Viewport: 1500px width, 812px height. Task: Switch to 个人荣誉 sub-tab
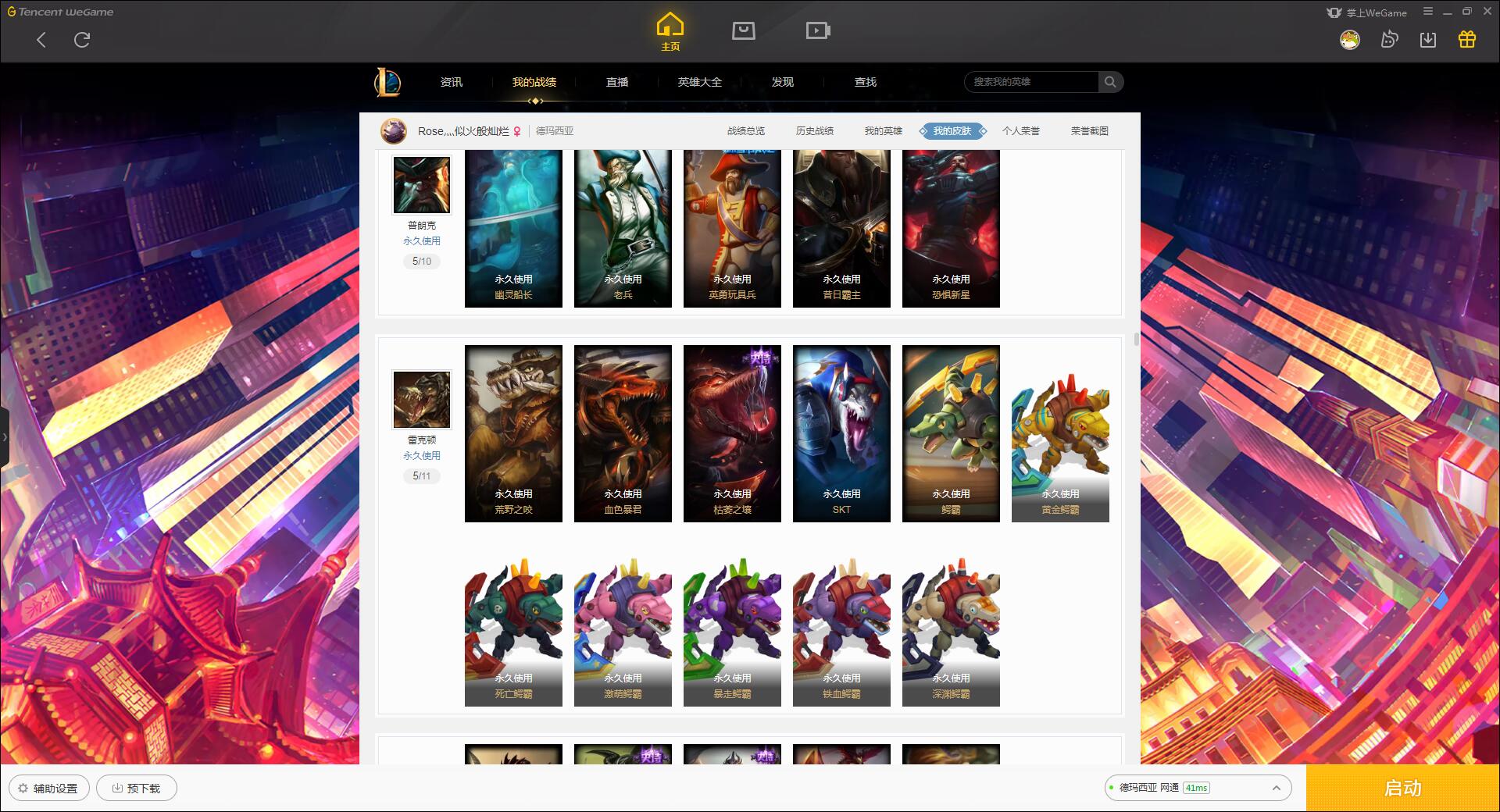1021,131
